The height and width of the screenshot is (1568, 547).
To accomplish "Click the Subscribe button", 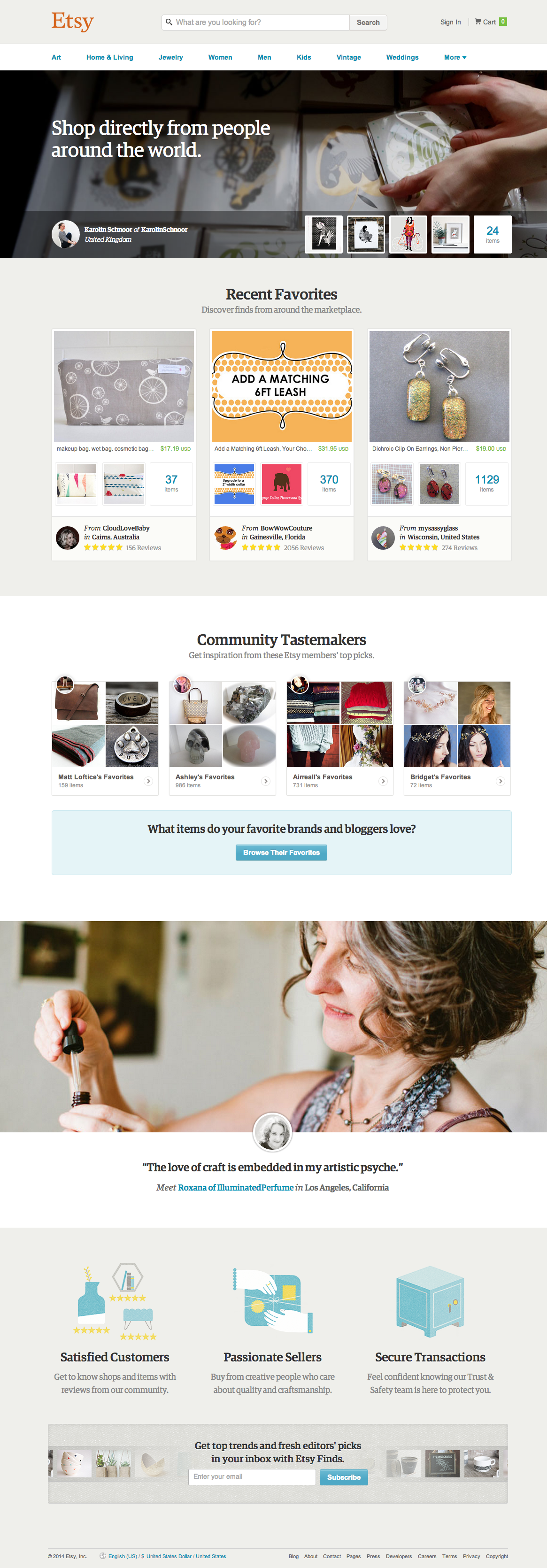I will tap(344, 1477).
